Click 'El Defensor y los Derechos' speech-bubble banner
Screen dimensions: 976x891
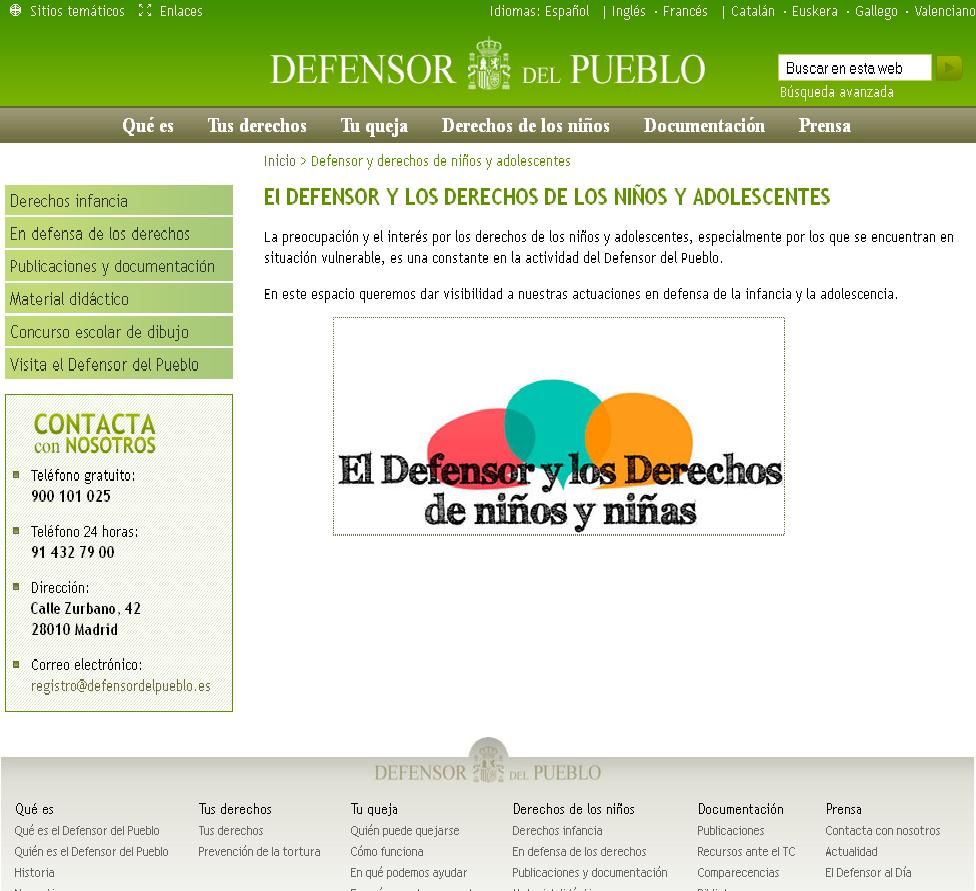pyautogui.click(x=558, y=427)
